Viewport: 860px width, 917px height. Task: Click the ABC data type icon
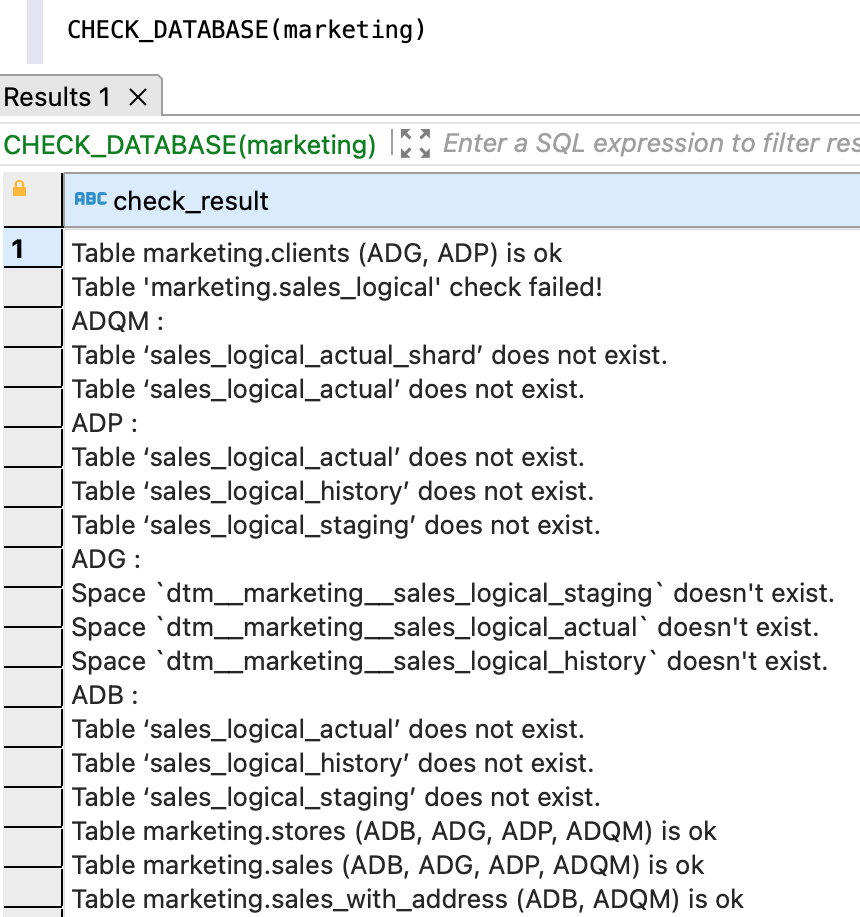90,200
